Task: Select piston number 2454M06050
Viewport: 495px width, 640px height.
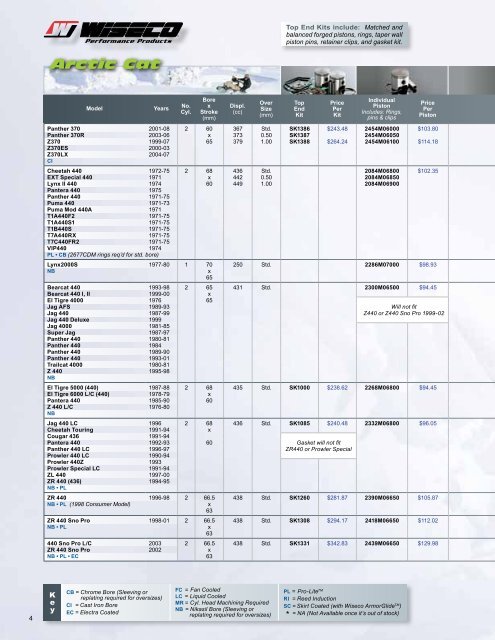Action: point(382,135)
